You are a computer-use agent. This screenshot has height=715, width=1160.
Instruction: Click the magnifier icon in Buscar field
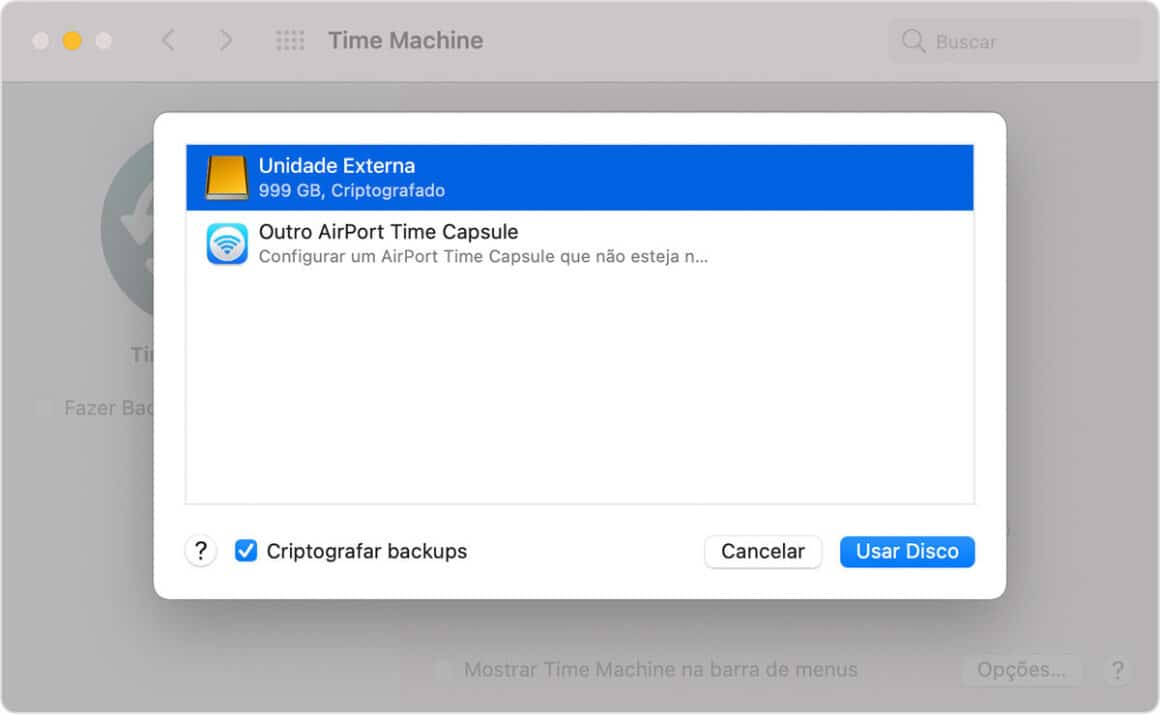(913, 41)
